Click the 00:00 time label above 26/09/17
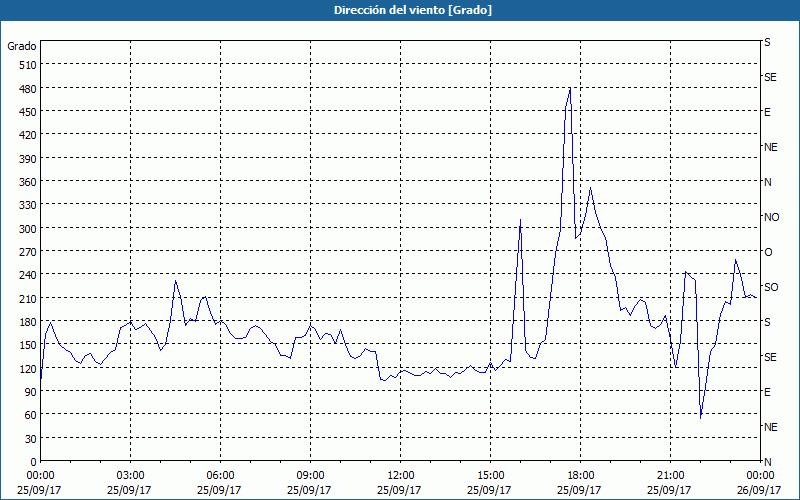This screenshot has height=500, width=800. (760, 476)
